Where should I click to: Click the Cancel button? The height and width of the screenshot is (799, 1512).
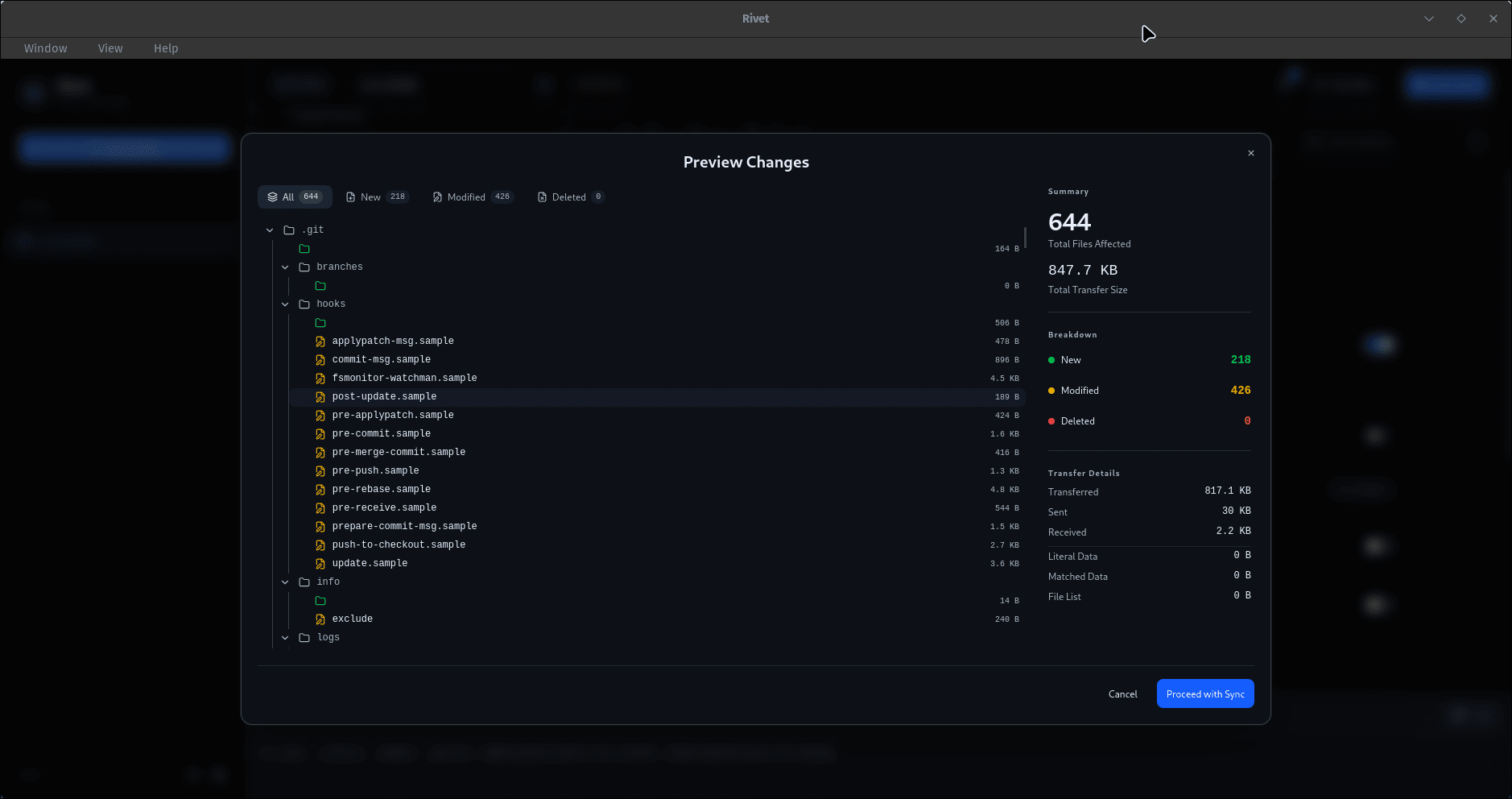click(1122, 694)
